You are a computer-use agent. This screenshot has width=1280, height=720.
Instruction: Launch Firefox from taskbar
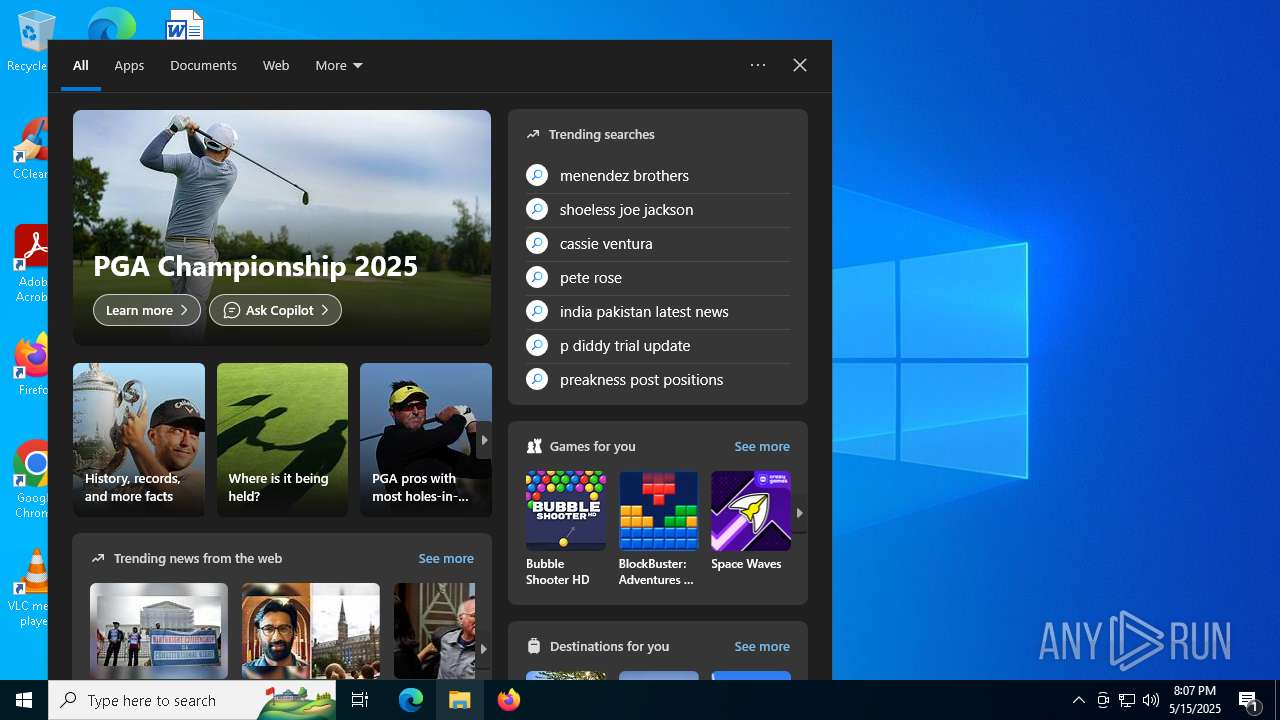[x=509, y=700]
